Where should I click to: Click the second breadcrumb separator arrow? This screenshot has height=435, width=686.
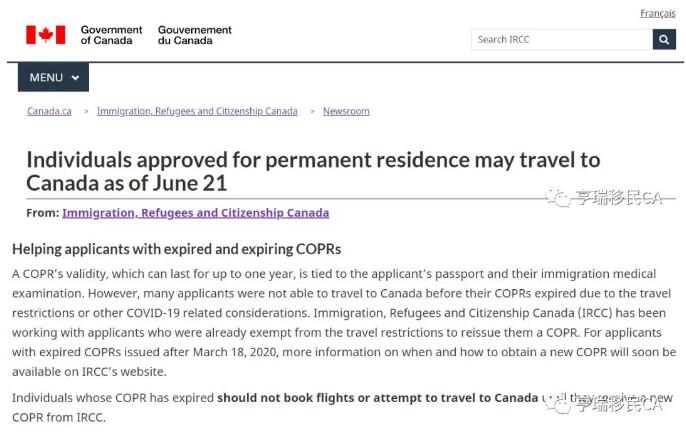click(x=312, y=111)
